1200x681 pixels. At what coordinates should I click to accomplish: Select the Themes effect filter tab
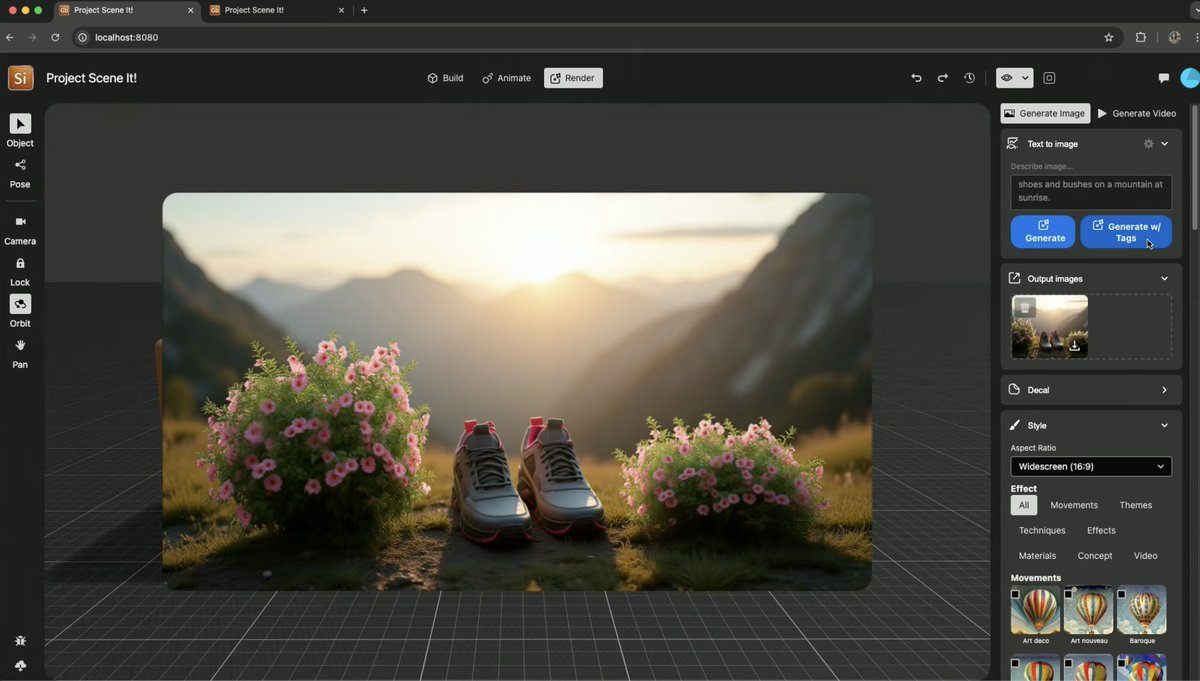[1134, 505]
